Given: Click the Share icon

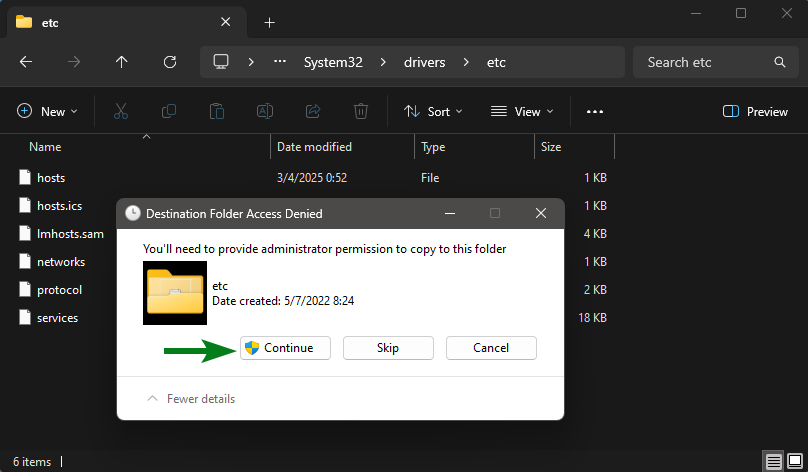Looking at the screenshot, I should (313, 111).
